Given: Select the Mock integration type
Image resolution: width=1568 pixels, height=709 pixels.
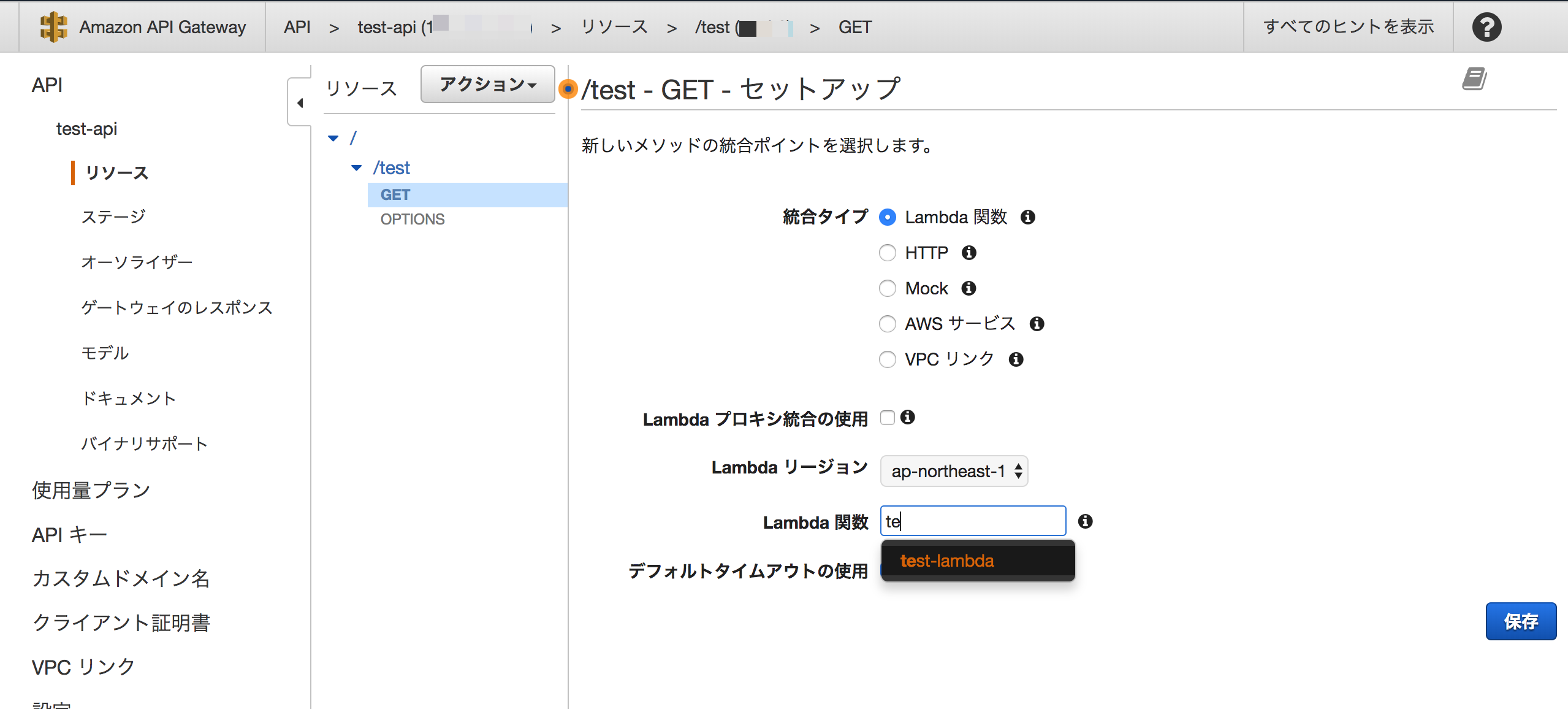Looking at the screenshot, I should pos(888,288).
